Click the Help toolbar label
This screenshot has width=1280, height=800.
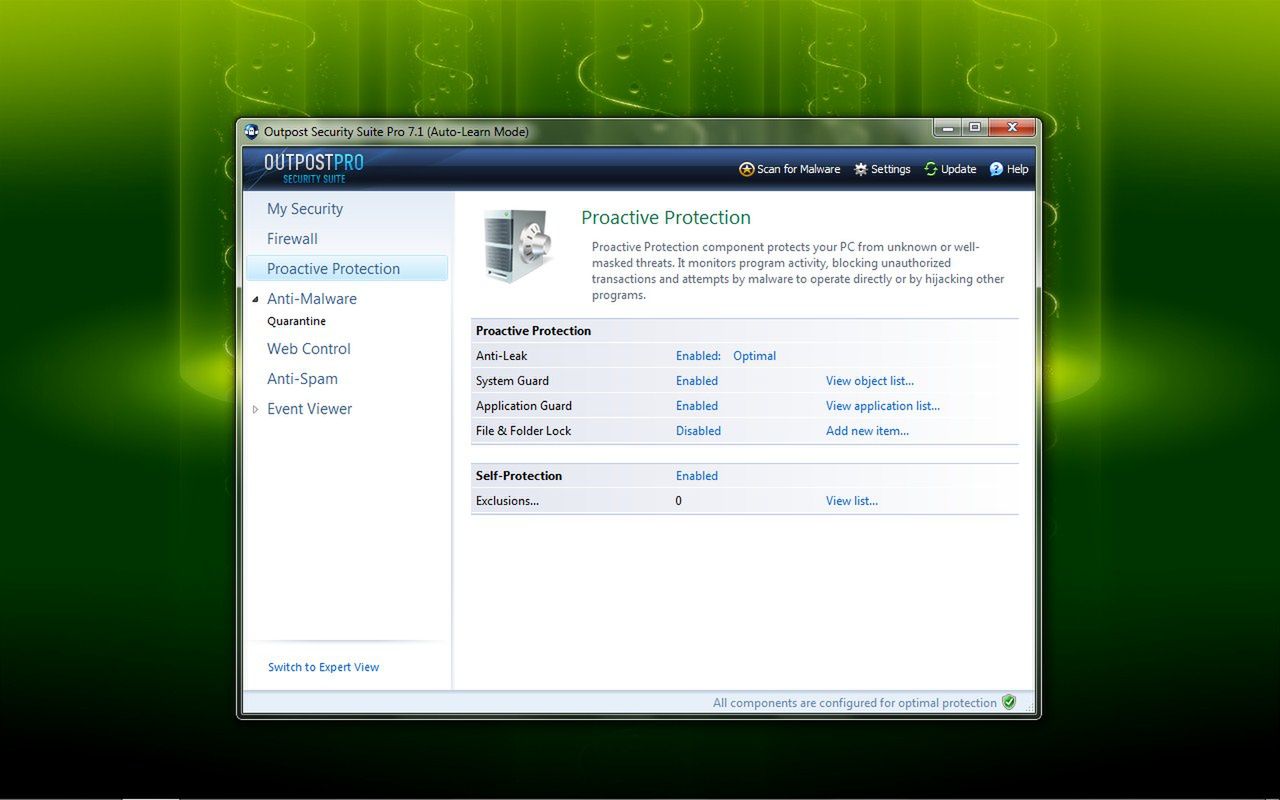1017,169
